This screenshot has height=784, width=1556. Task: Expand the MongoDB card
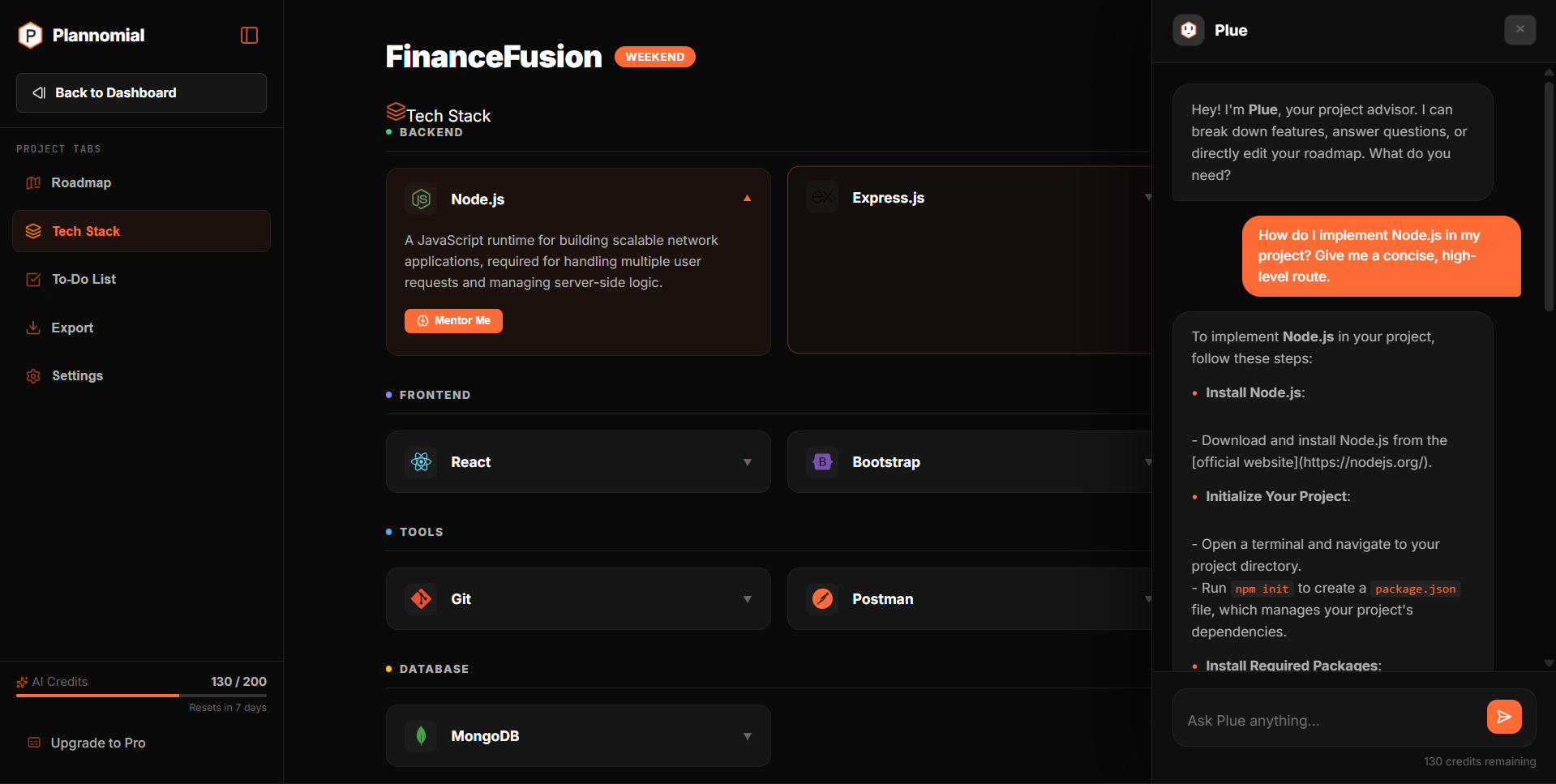click(747, 736)
